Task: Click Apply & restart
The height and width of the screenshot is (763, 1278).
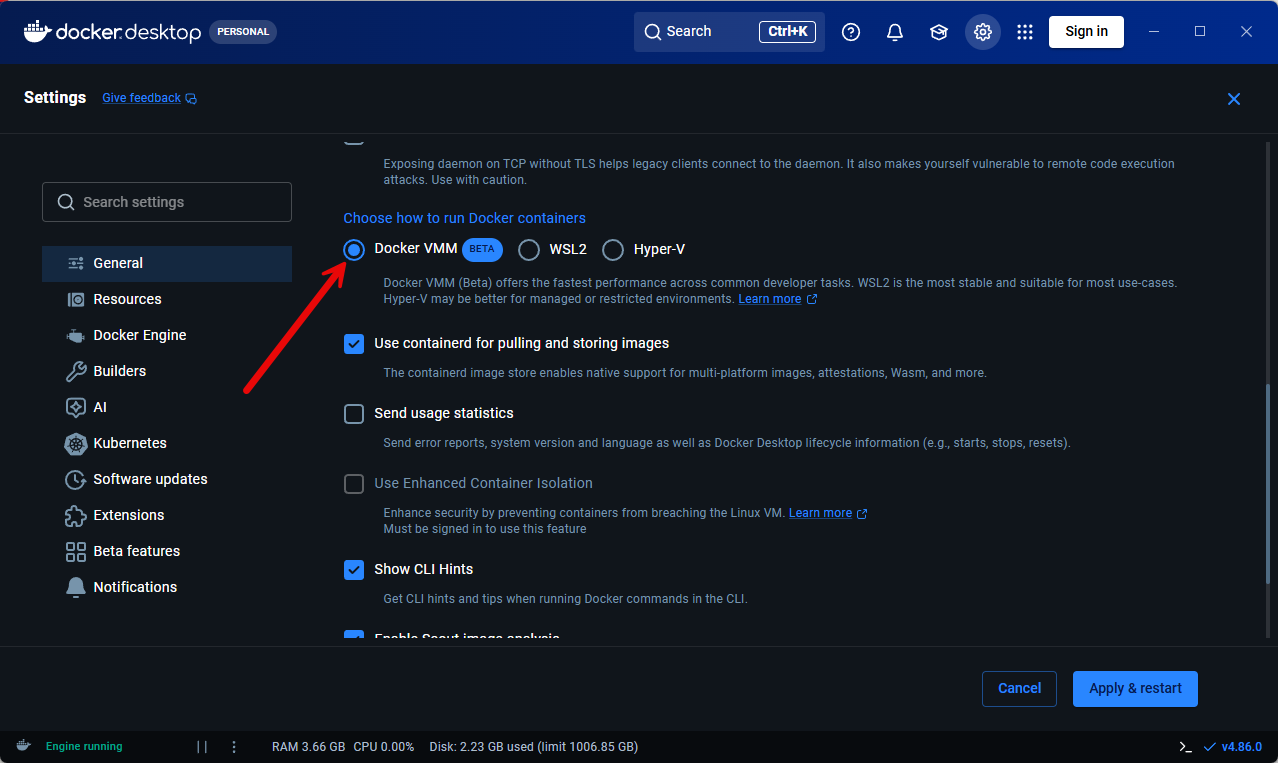Action: coord(1135,689)
